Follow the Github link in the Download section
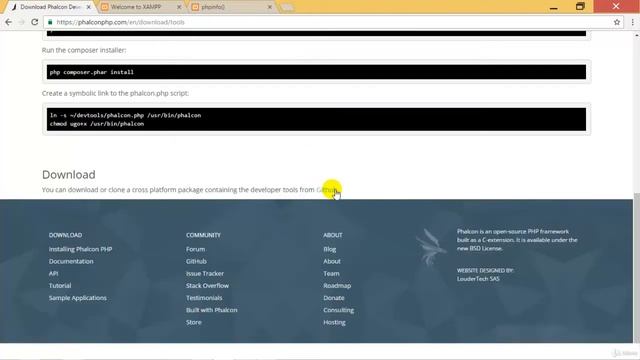This screenshot has height=360, width=640. 327,190
